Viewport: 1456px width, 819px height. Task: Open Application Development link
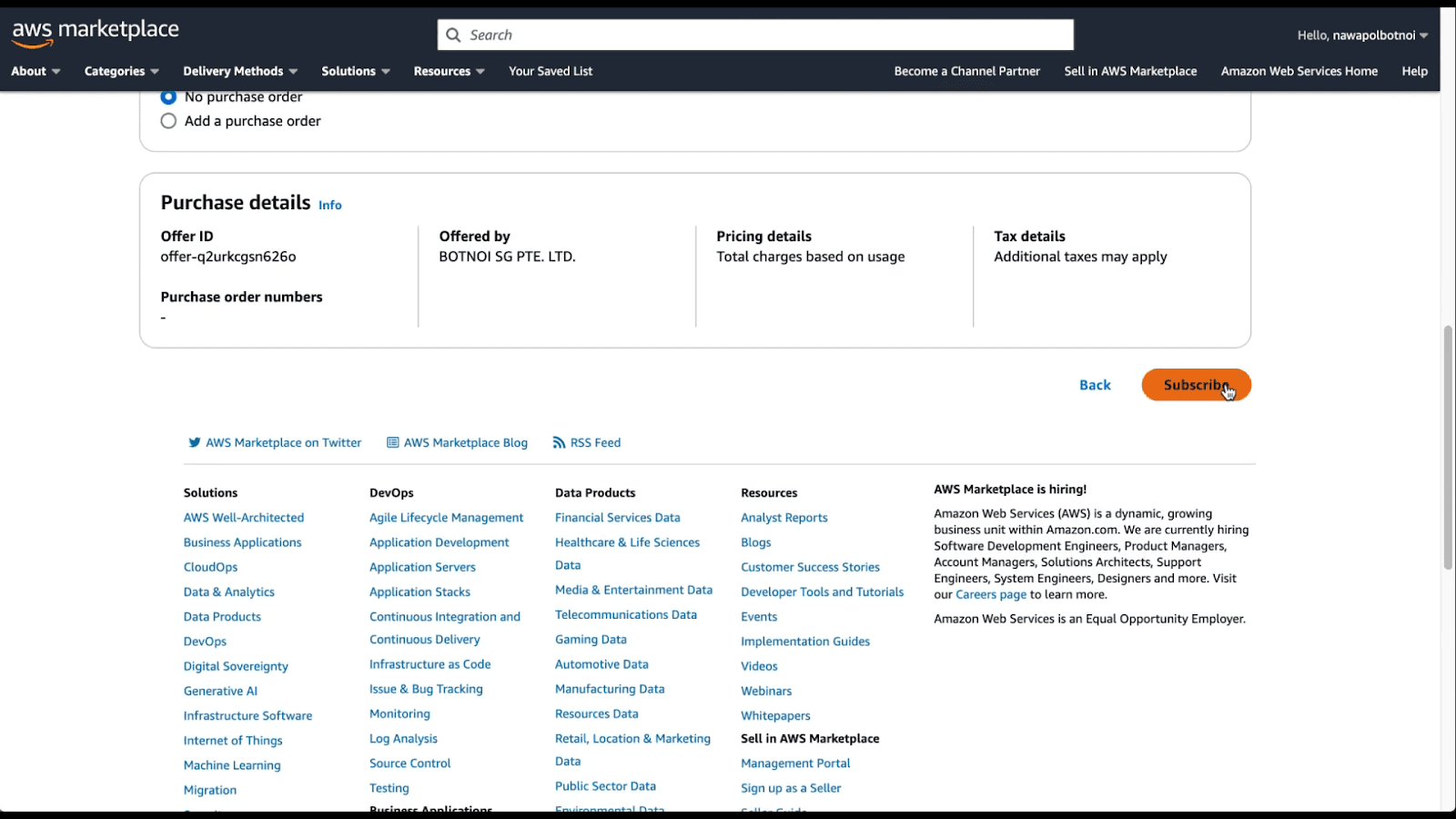click(439, 542)
